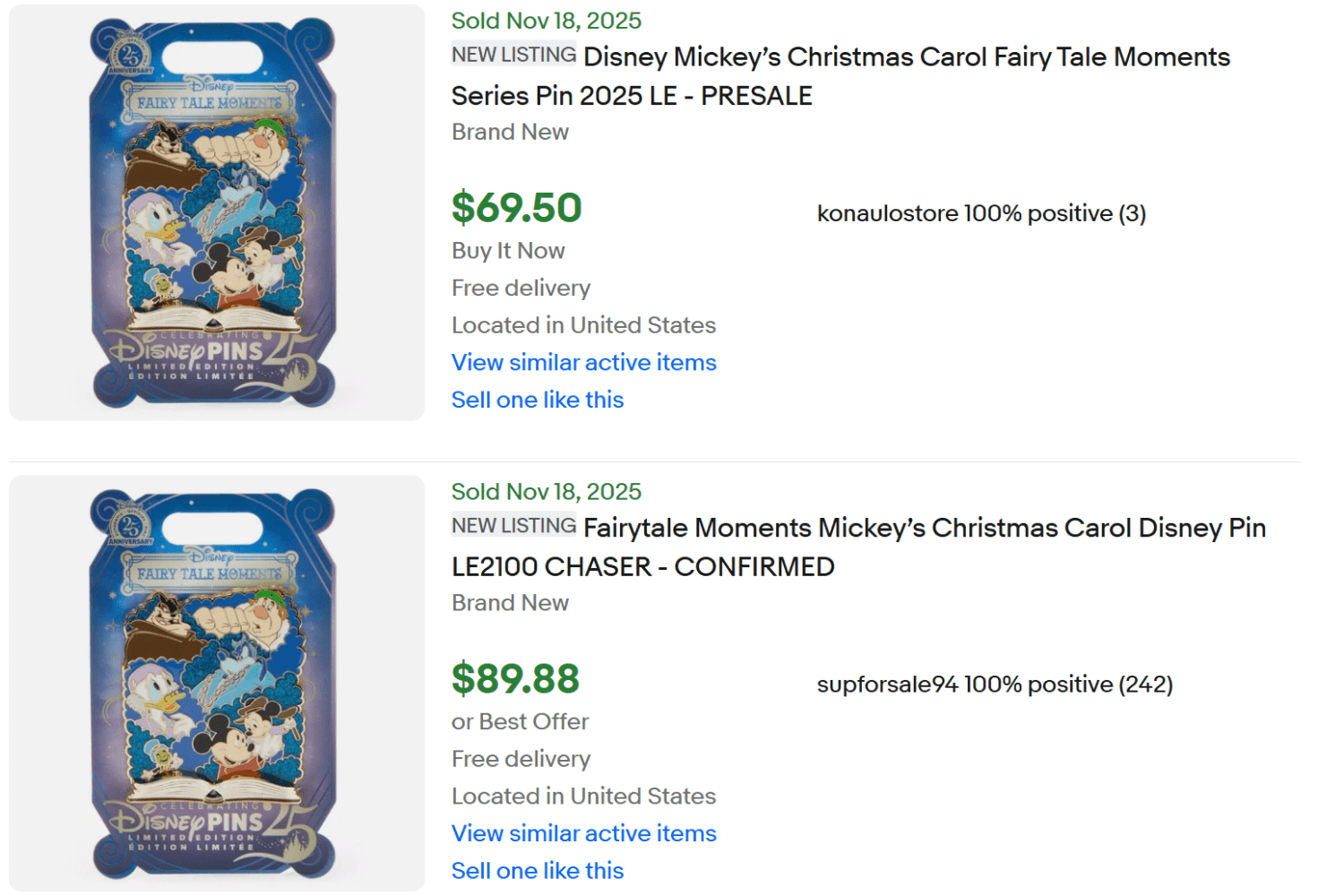Open the bottom Fairy Tale Moments pin thumbnail

215,683
